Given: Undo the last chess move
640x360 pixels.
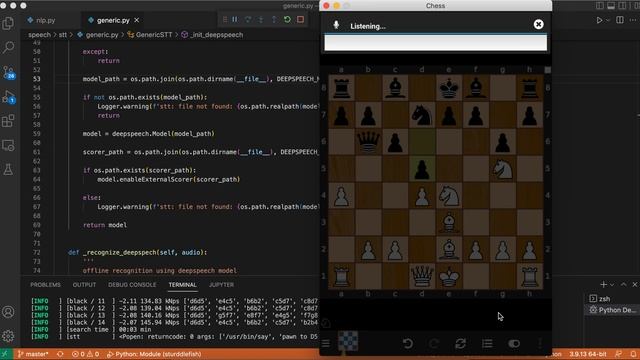Looking at the screenshot, I should pyautogui.click(x=407, y=343).
